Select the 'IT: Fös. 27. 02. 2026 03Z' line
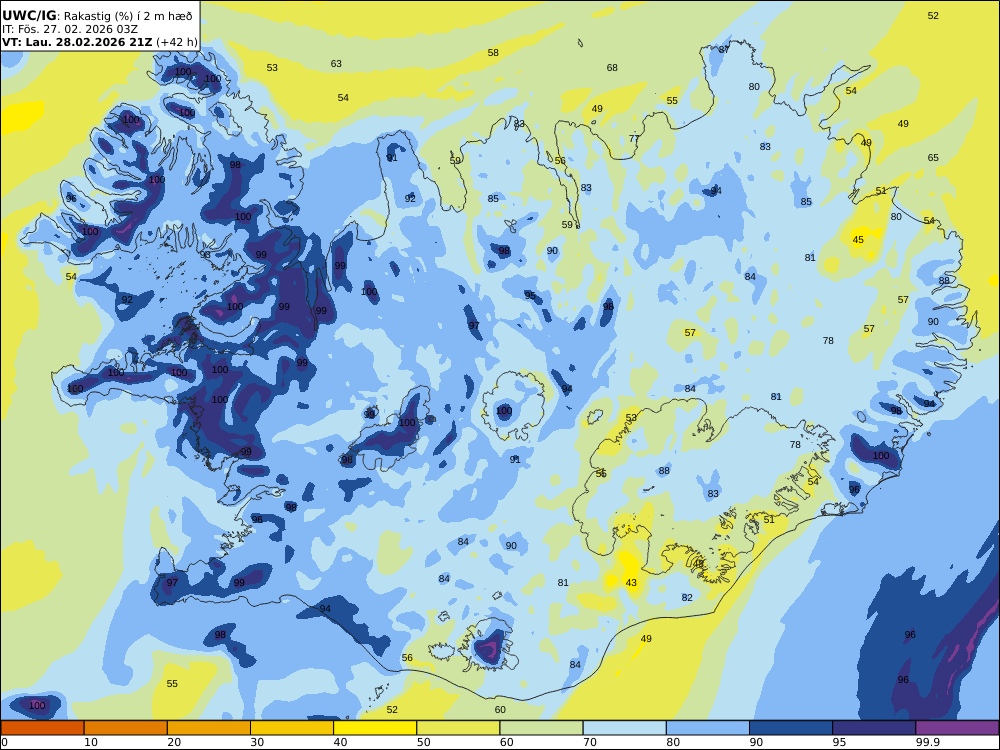Viewport: 1000px width, 750px height. [70, 29]
